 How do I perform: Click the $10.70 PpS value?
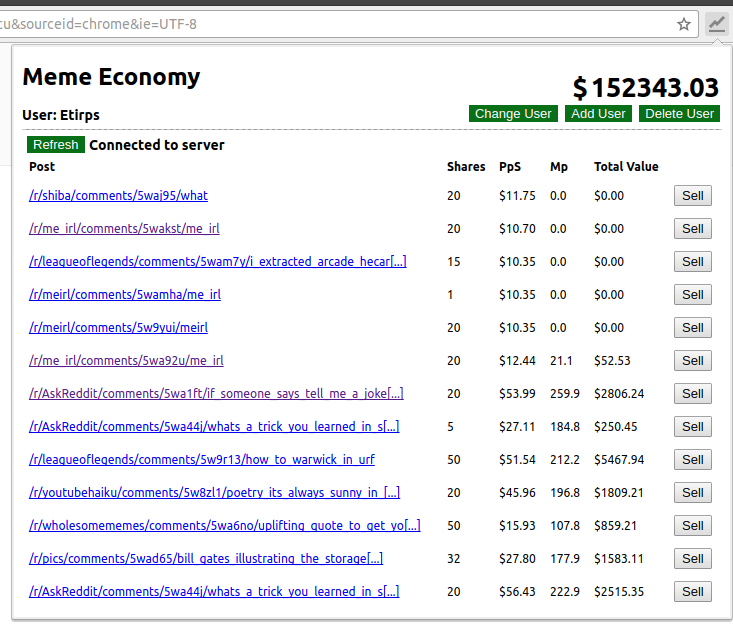point(517,229)
